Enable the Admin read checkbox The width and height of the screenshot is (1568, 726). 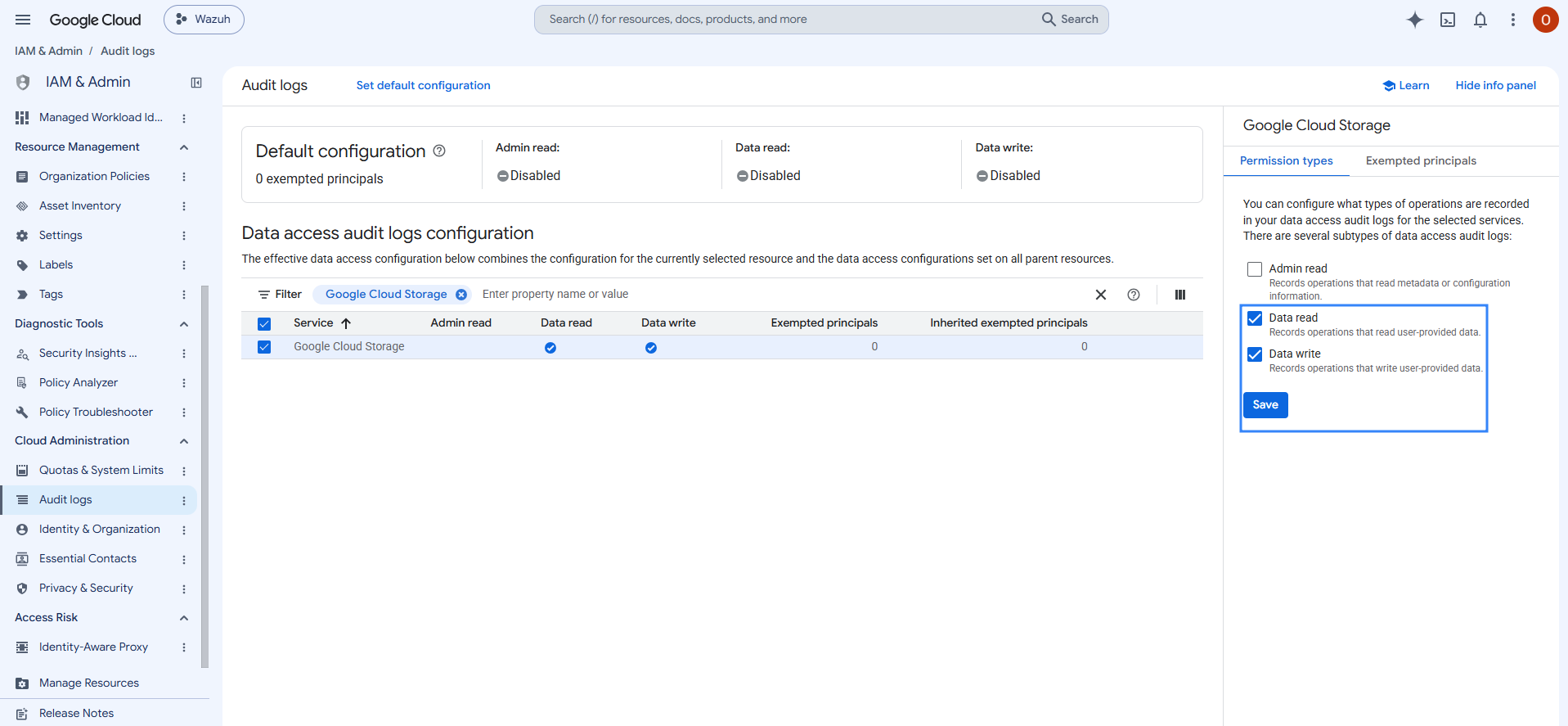pos(1255,269)
